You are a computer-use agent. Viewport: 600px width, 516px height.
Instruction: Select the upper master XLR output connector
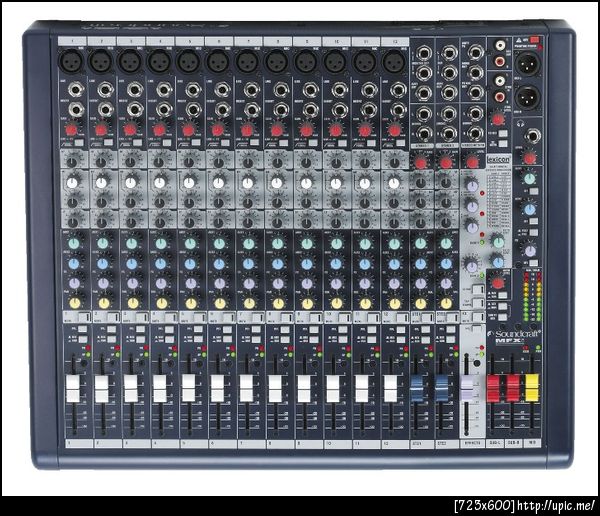pos(528,63)
